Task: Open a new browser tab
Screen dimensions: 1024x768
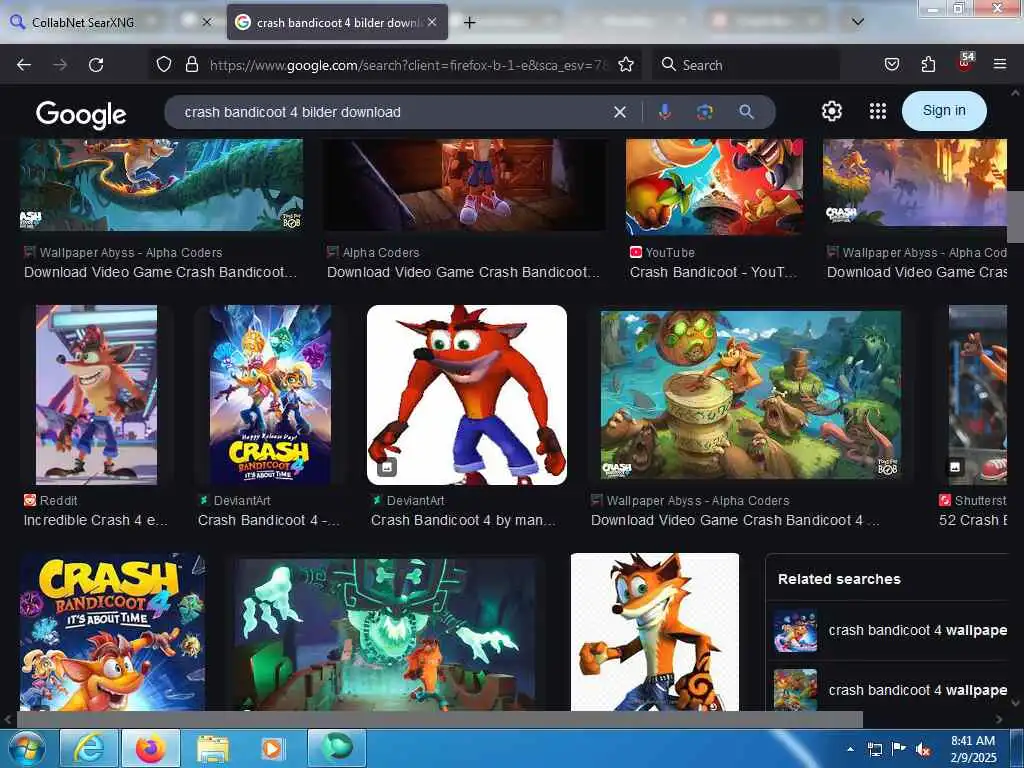Action: coord(469,23)
